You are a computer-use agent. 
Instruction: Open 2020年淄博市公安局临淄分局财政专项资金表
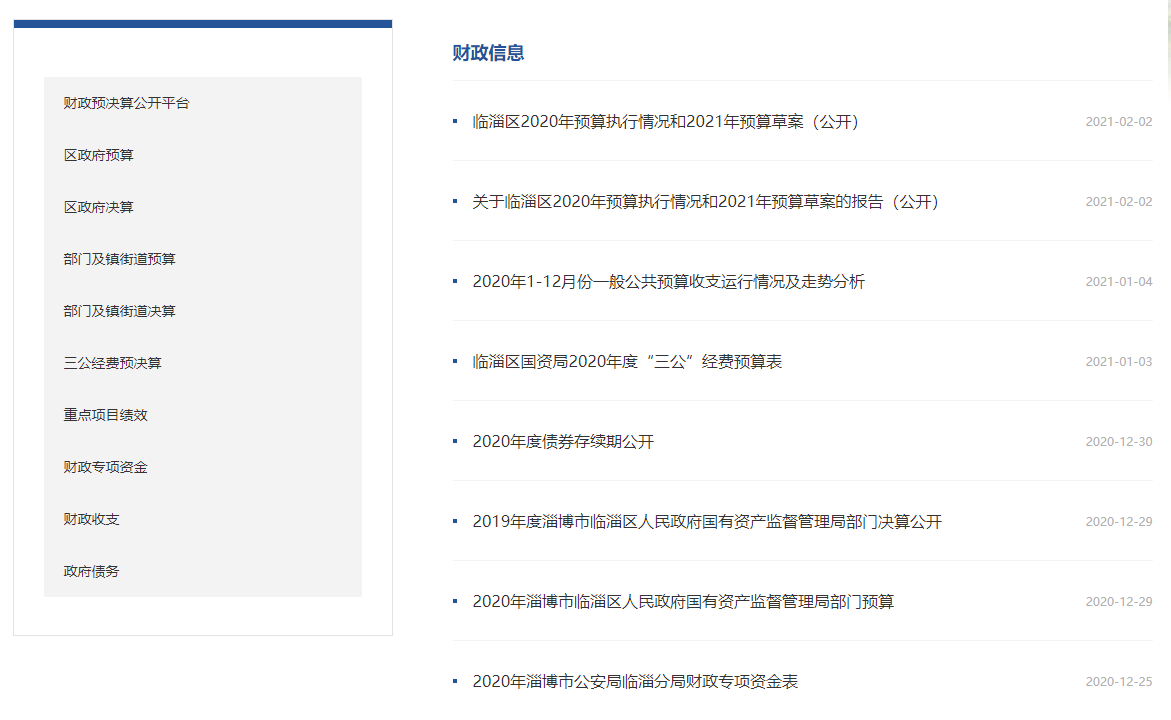point(635,682)
